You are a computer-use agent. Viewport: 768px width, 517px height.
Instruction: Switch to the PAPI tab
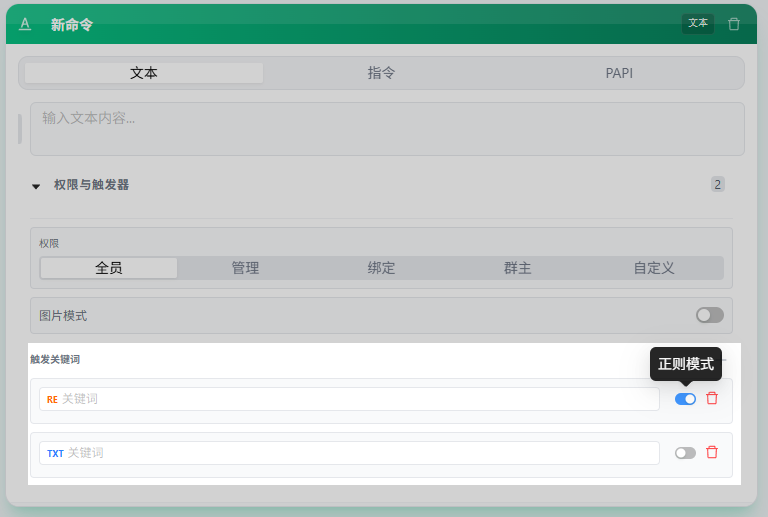pyautogui.click(x=619, y=73)
